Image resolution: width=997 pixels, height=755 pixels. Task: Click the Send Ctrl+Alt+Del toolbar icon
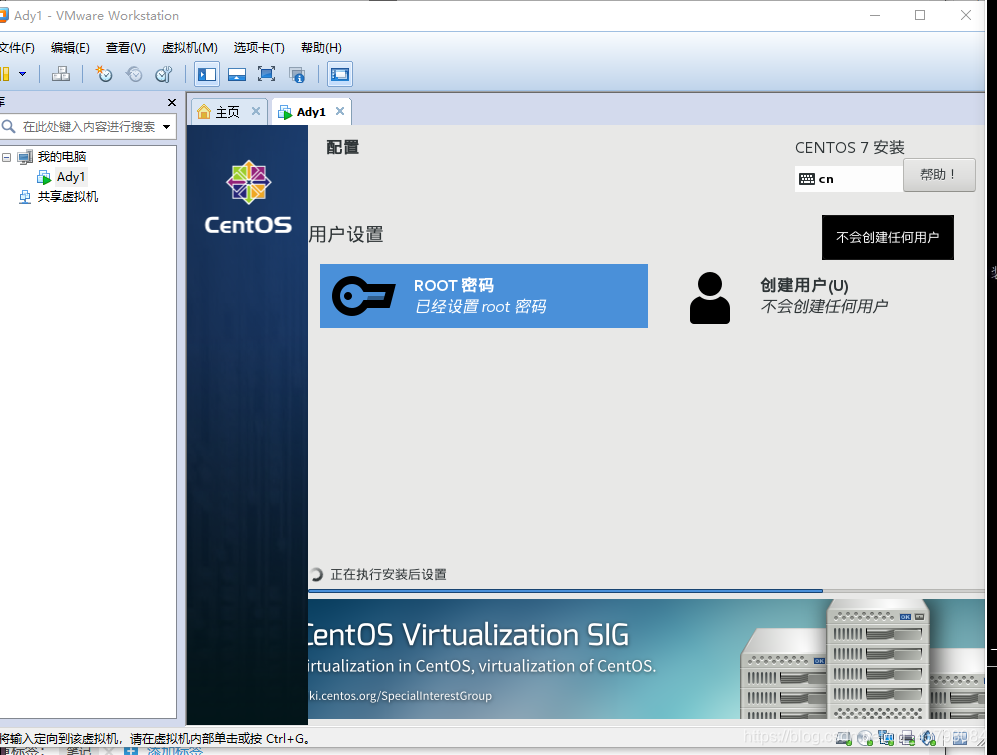[x=61, y=74]
